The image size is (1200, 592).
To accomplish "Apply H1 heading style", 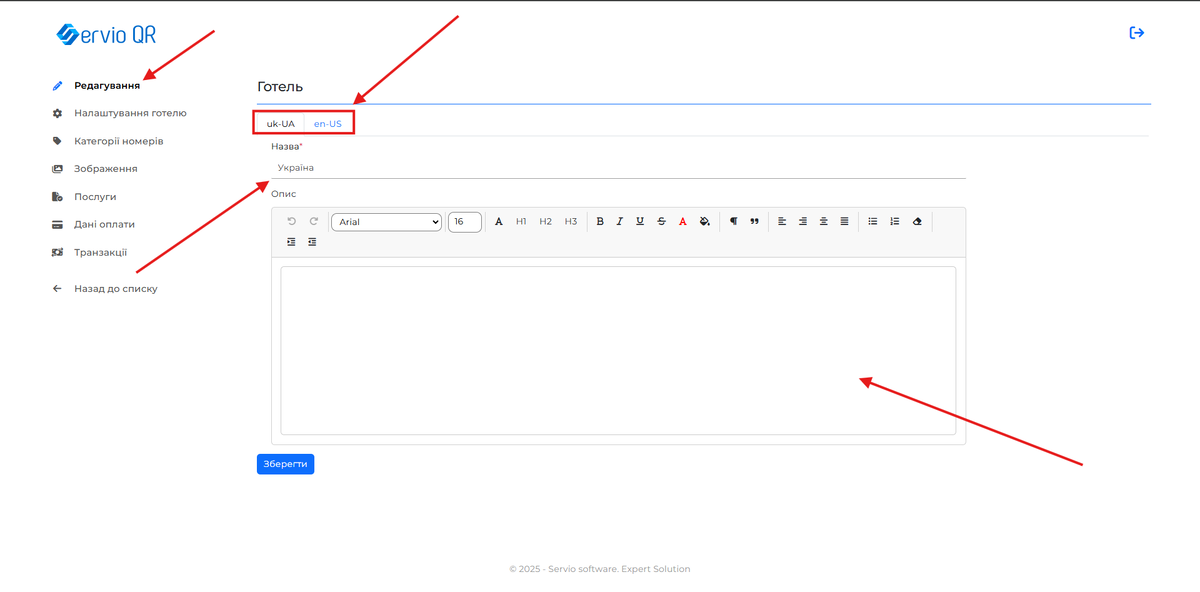I will point(521,222).
